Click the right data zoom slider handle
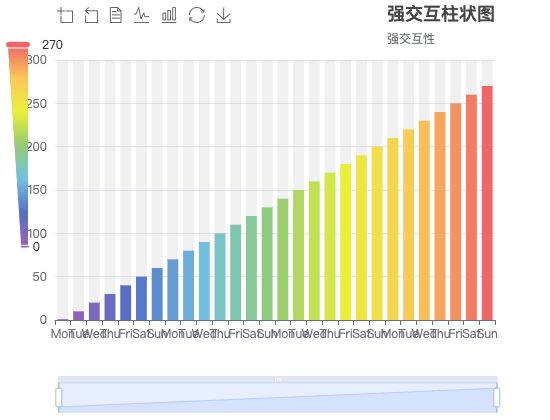The height and width of the screenshot is (420, 550). point(497,397)
